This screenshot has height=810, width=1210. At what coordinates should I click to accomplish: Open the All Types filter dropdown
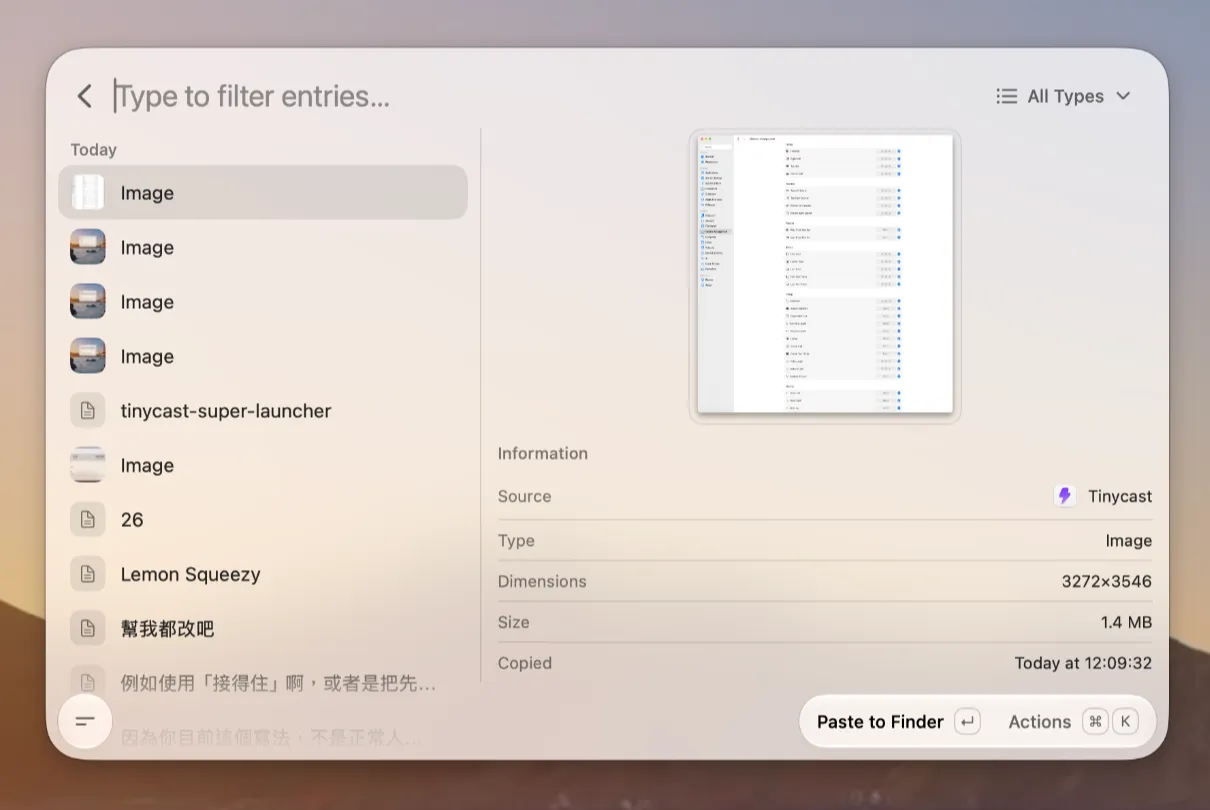1064,96
